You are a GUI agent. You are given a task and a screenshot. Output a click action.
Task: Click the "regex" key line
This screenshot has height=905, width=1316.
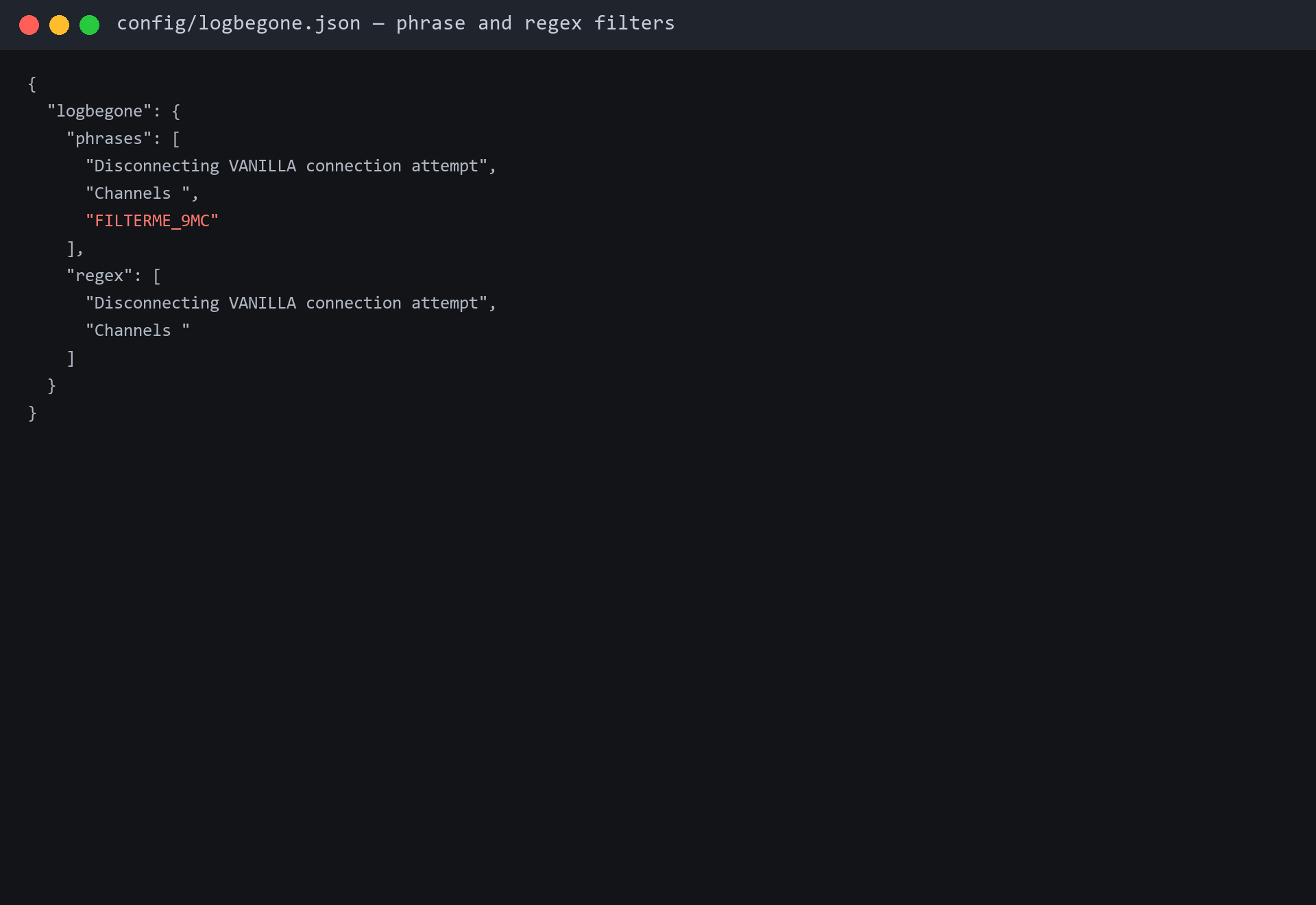click(x=114, y=276)
